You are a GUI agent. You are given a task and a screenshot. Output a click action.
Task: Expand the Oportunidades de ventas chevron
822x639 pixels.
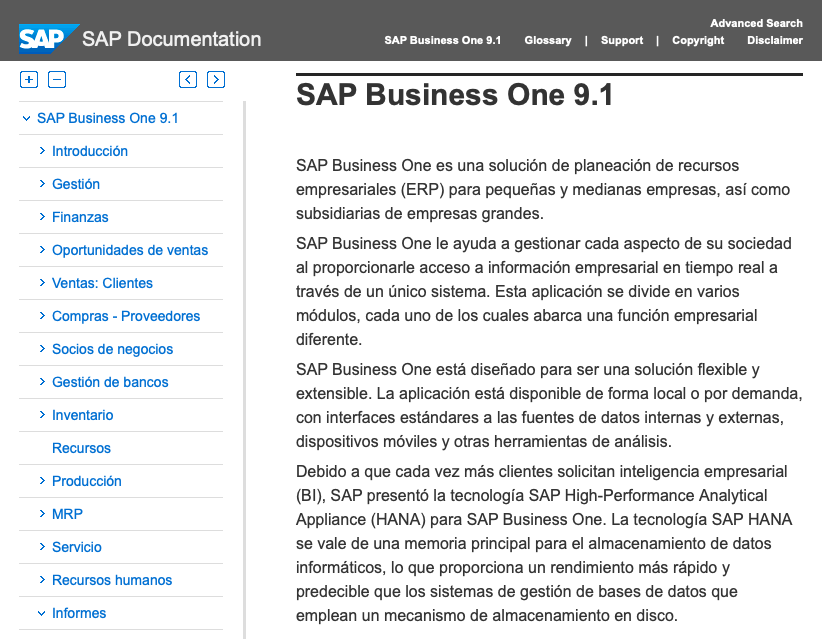pyautogui.click(x=42, y=250)
